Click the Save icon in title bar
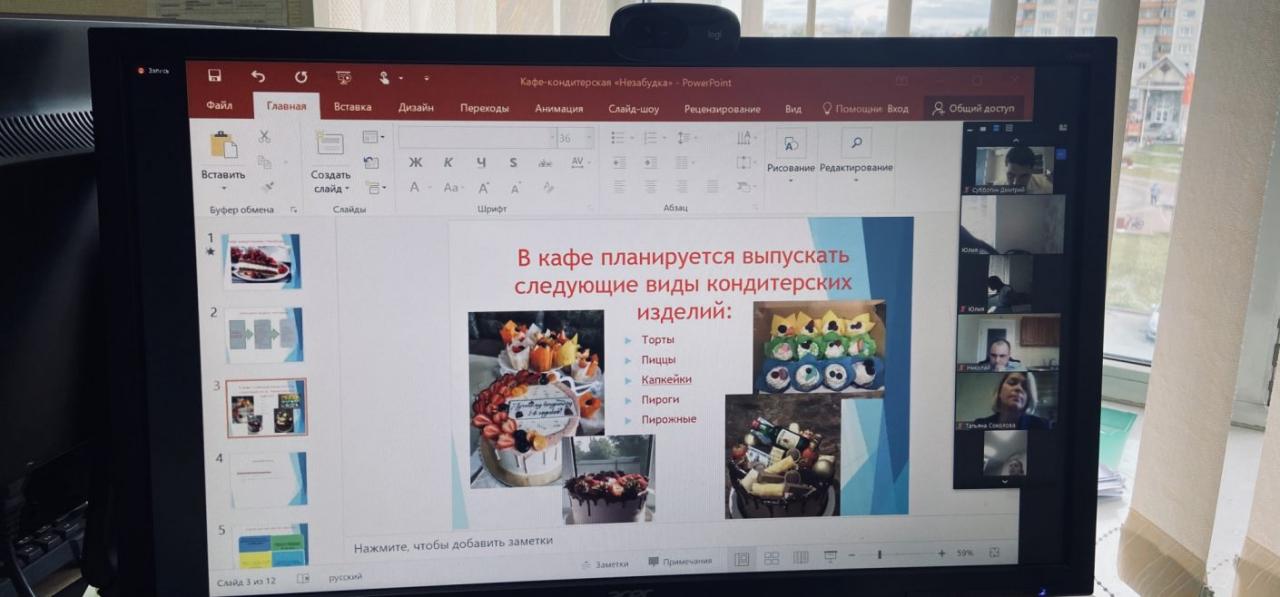This screenshot has width=1280, height=597. (214, 76)
